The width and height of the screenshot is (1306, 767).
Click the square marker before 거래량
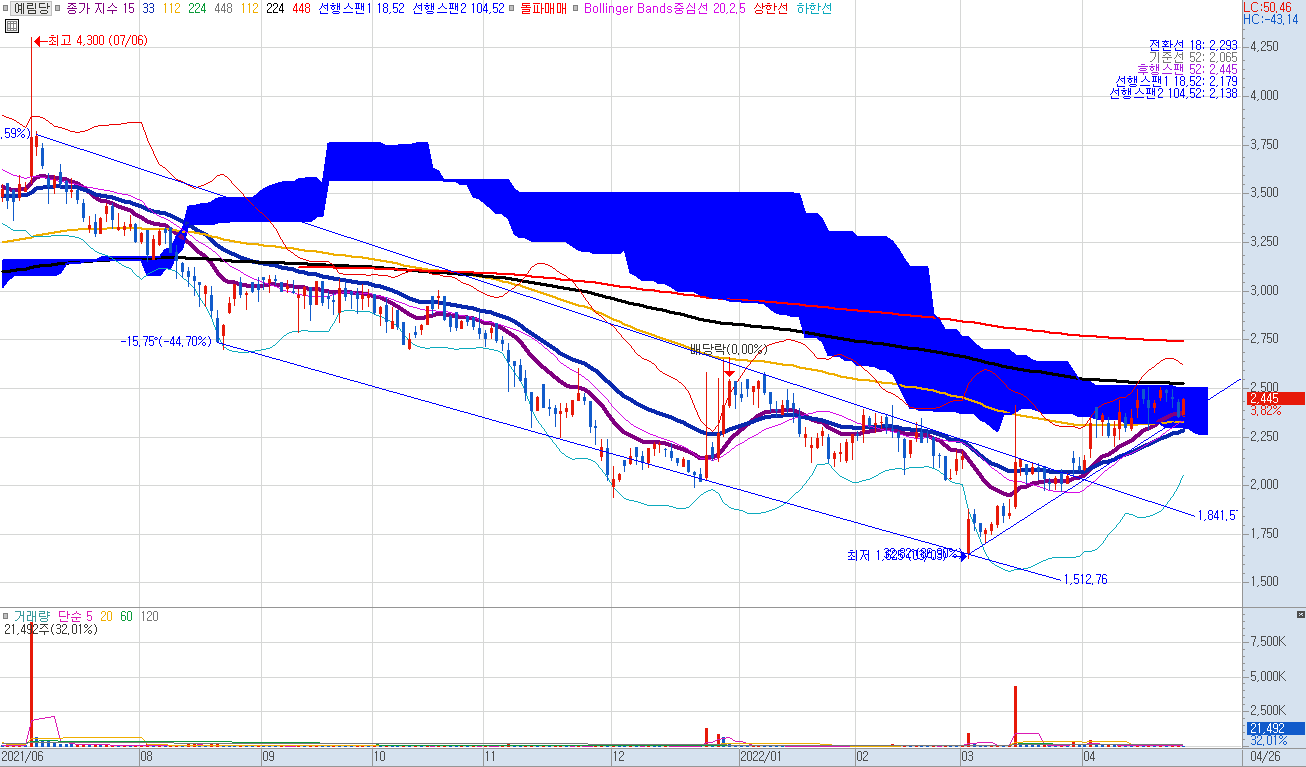point(6,616)
